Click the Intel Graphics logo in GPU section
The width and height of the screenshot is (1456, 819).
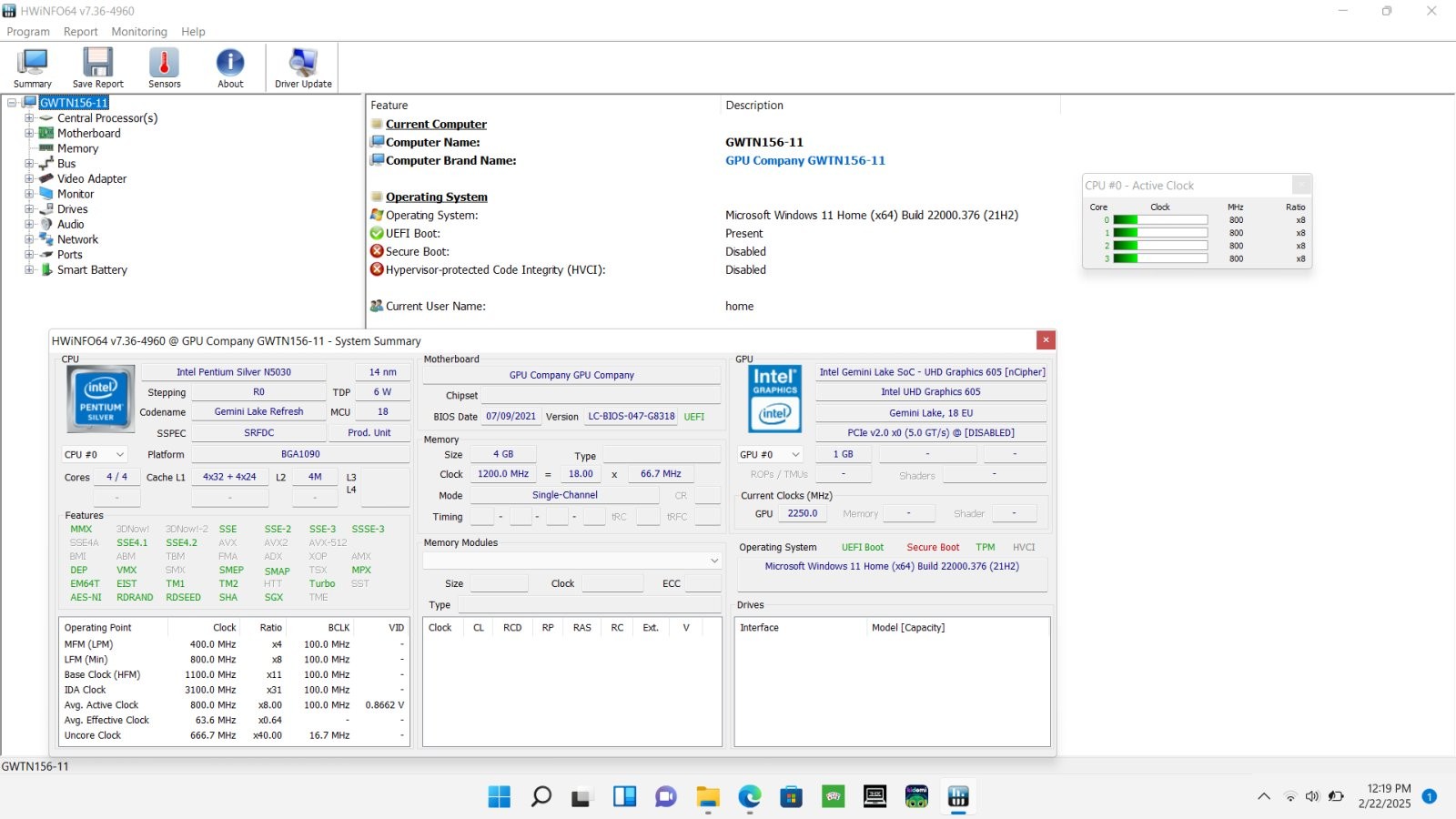pos(775,399)
